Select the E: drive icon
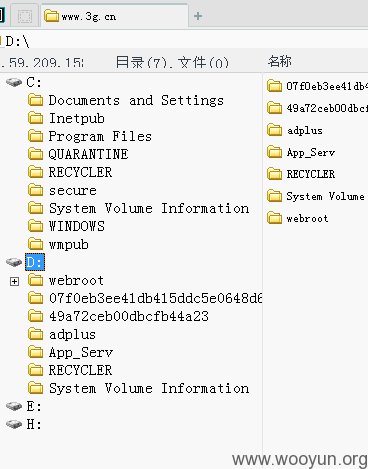The width and height of the screenshot is (368, 469). (x=14, y=406)
